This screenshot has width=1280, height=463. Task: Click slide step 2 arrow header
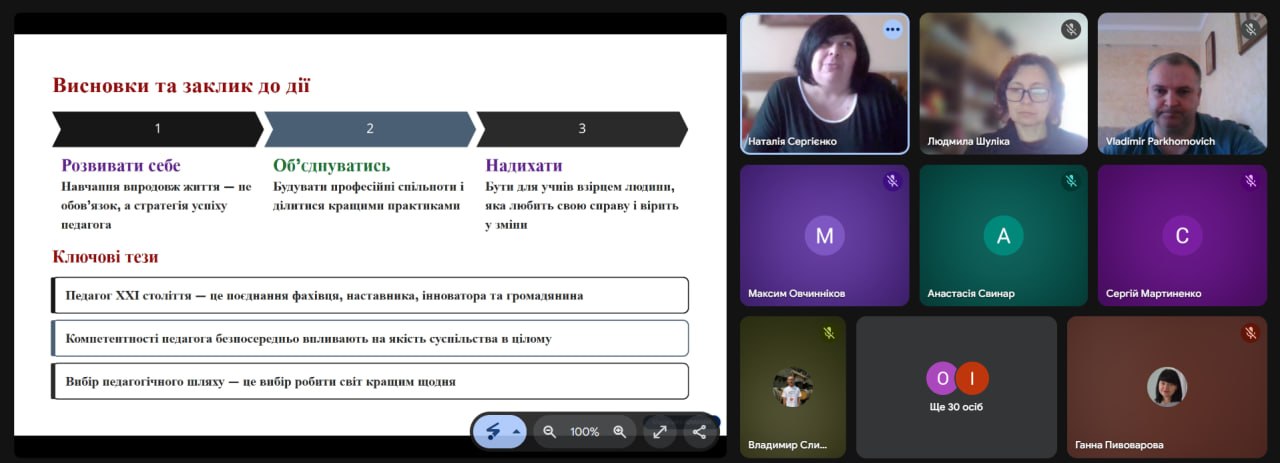pos(369,129)
